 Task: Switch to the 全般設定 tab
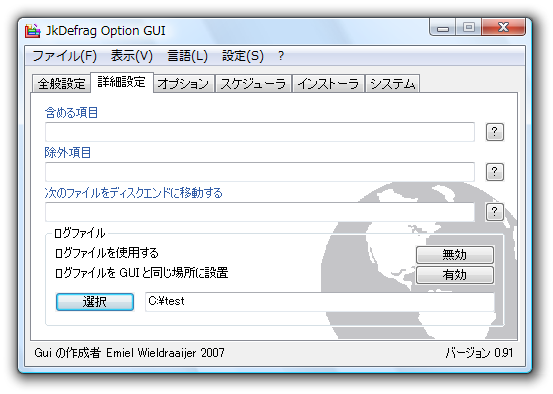click(61, 84)
